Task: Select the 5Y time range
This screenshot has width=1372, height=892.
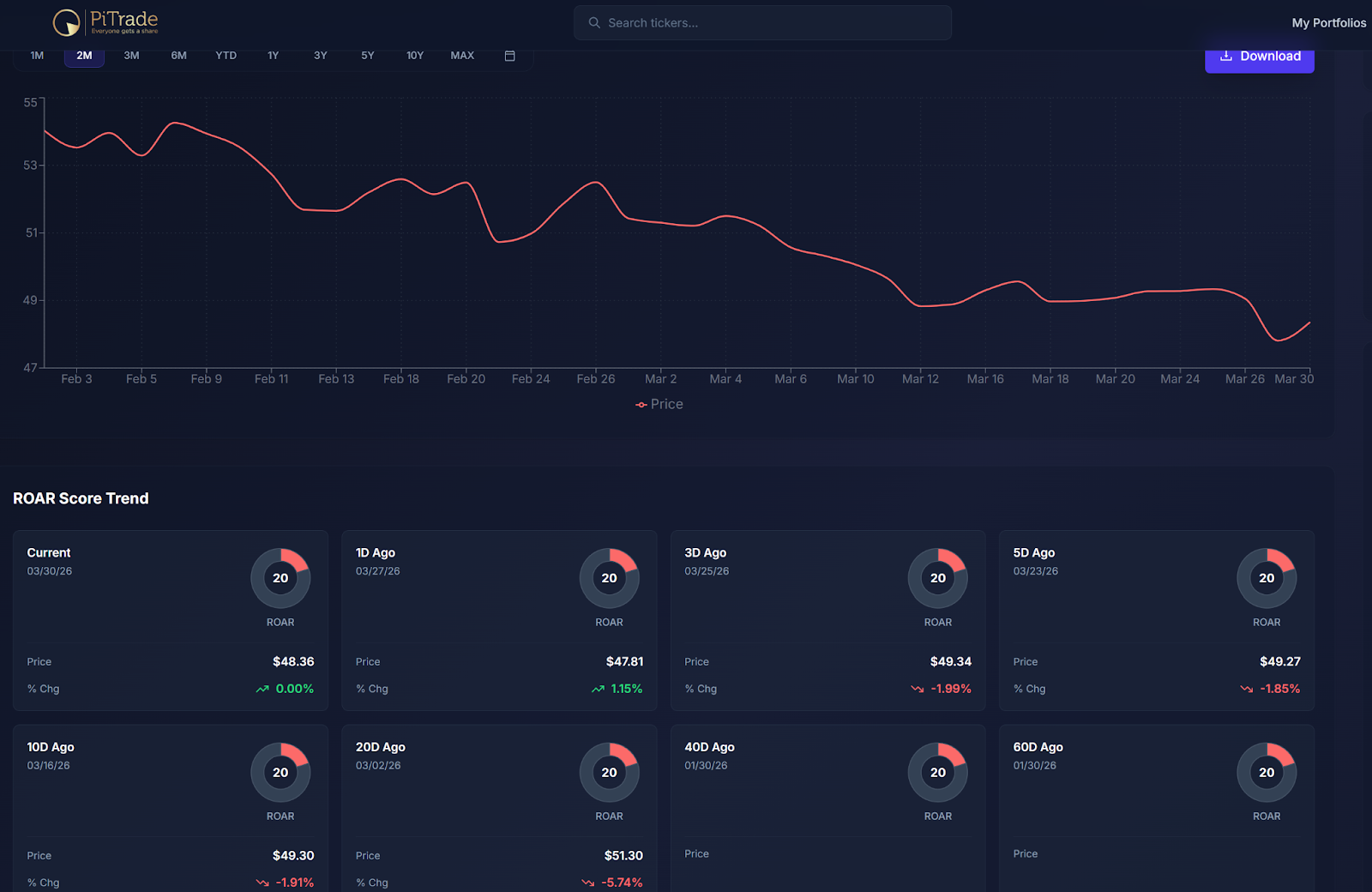Action: 367,56
